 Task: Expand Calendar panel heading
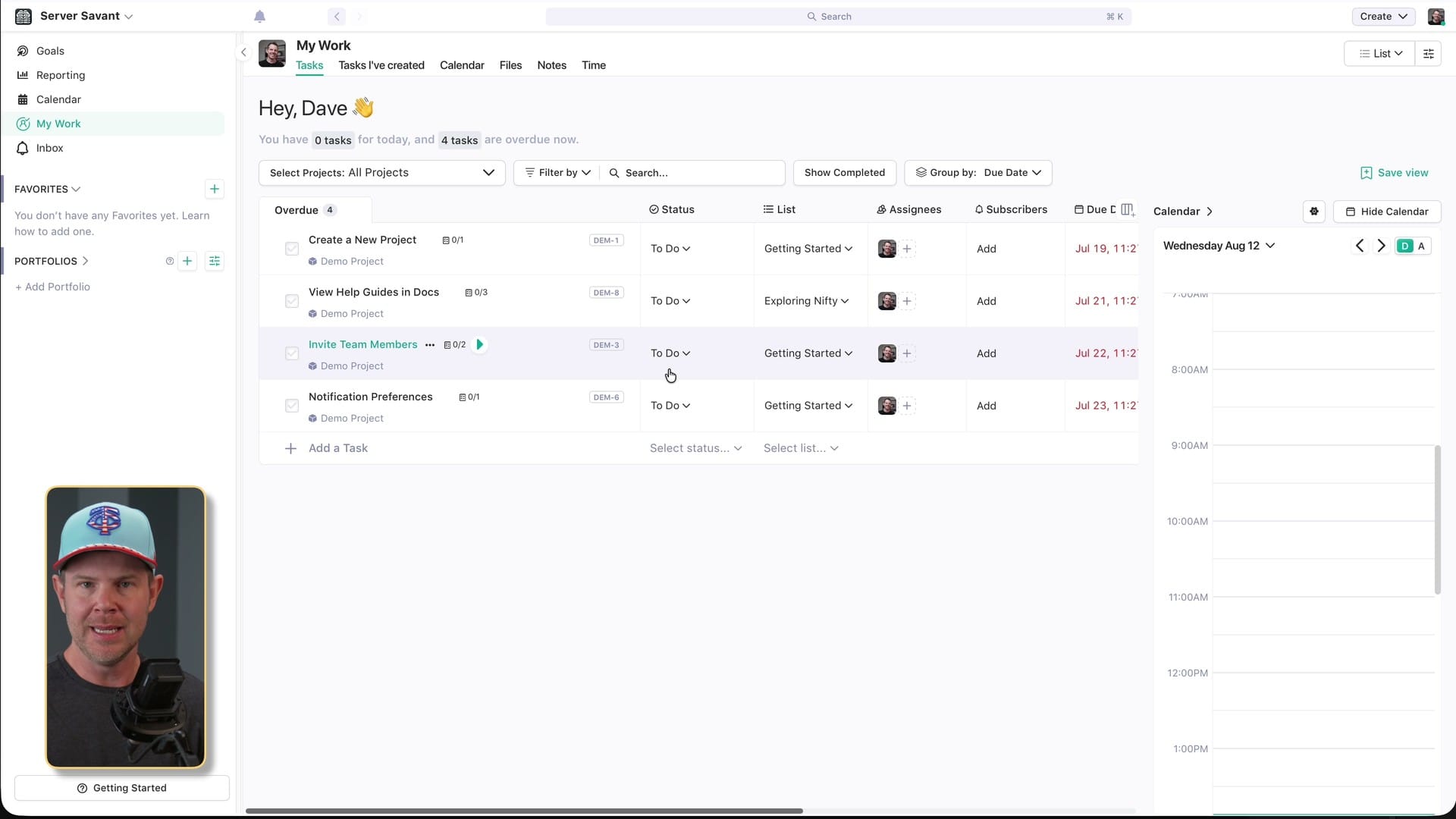tap(1183, 212)
